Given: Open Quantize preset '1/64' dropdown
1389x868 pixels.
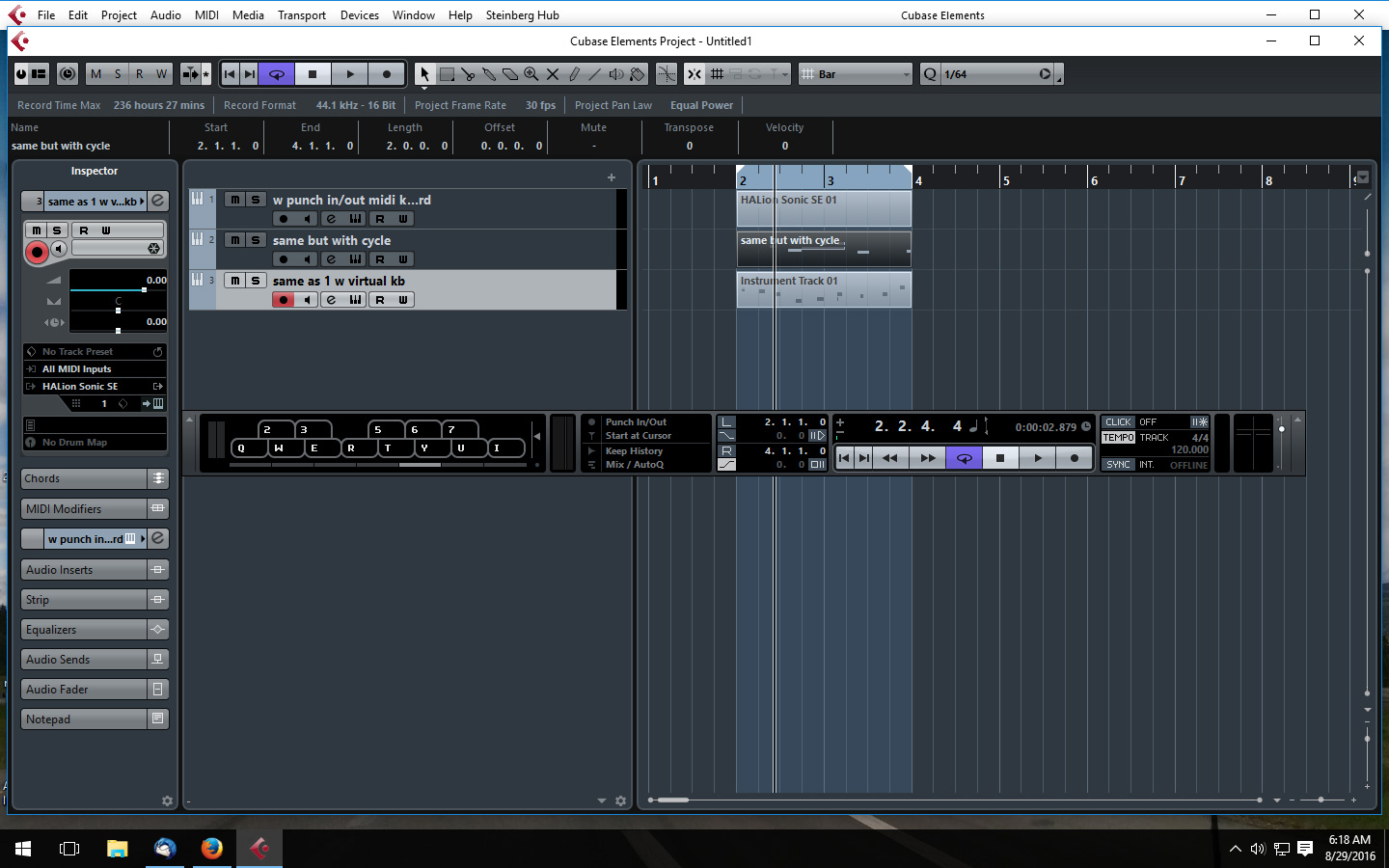Looking at the screenshot, I should point(997,74).
